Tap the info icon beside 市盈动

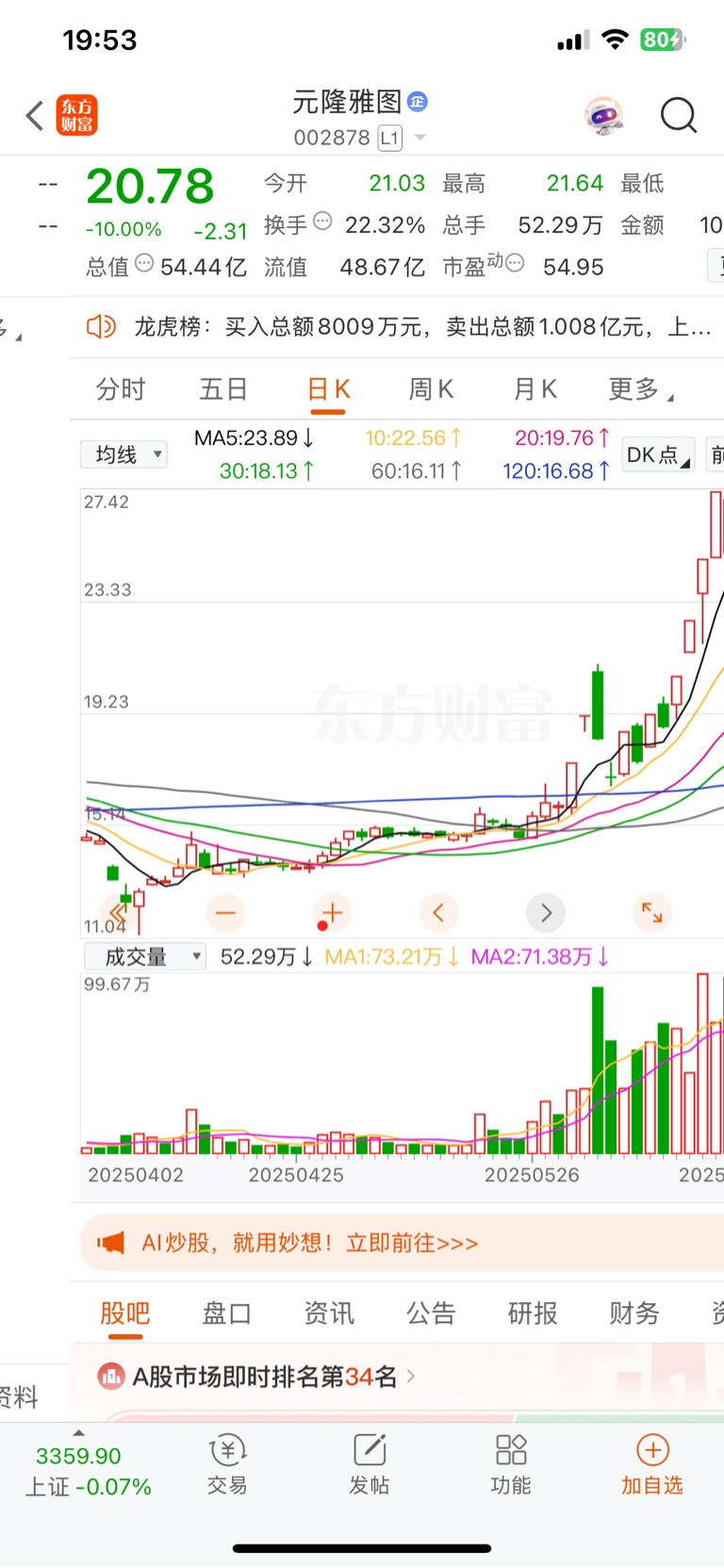point(515,263)
